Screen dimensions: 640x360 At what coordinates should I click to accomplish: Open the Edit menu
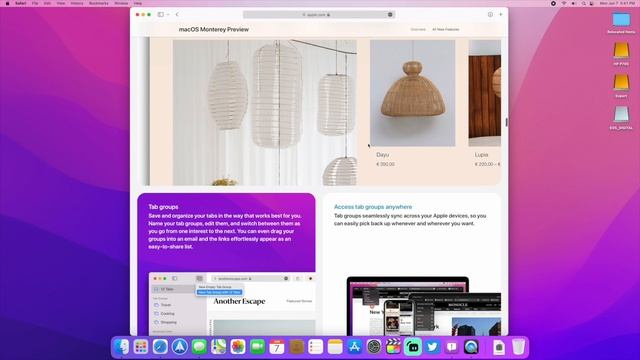(x=47, y=3)
